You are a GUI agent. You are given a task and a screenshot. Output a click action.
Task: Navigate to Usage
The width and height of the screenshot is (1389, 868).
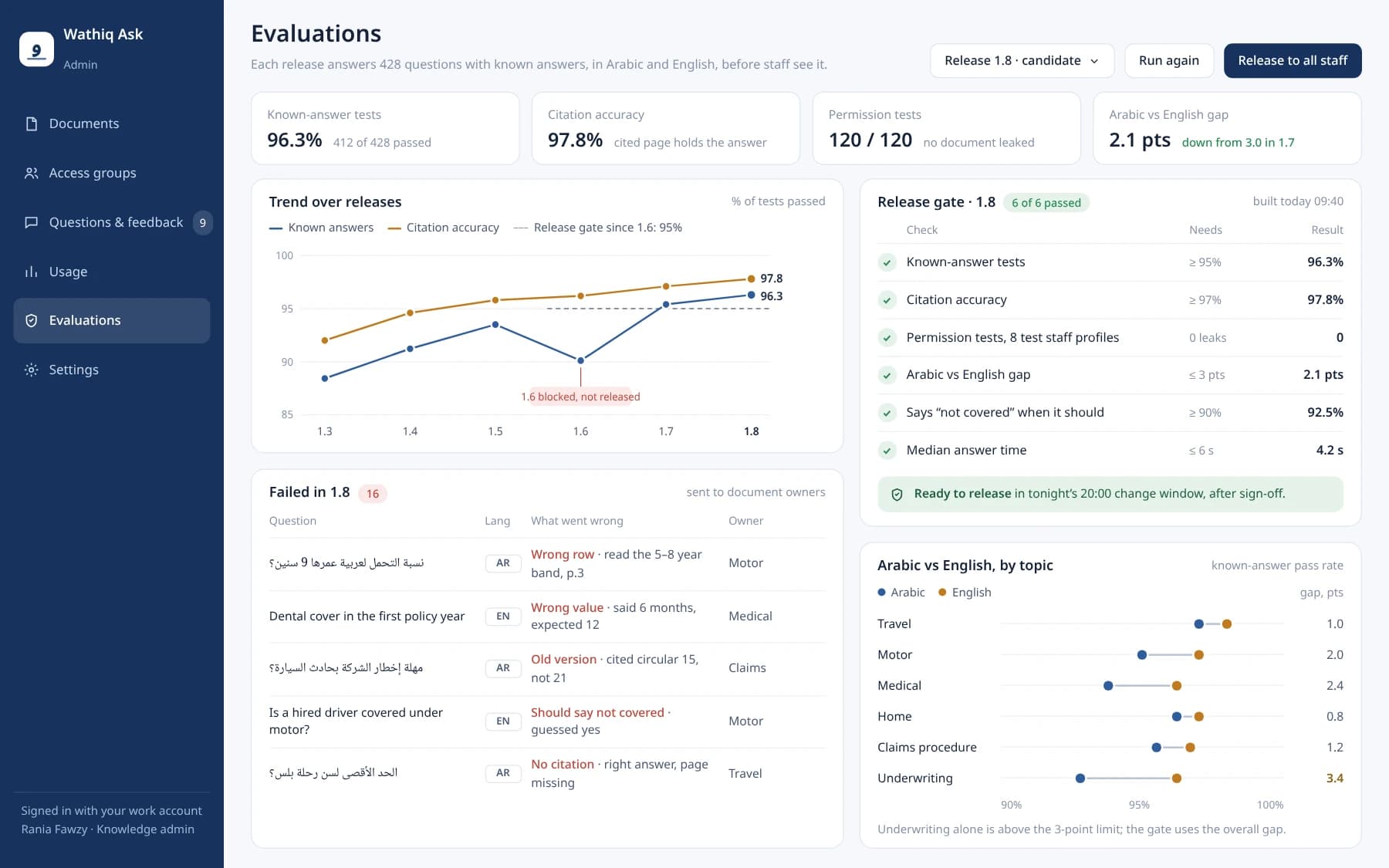click(x=112, y=272)
